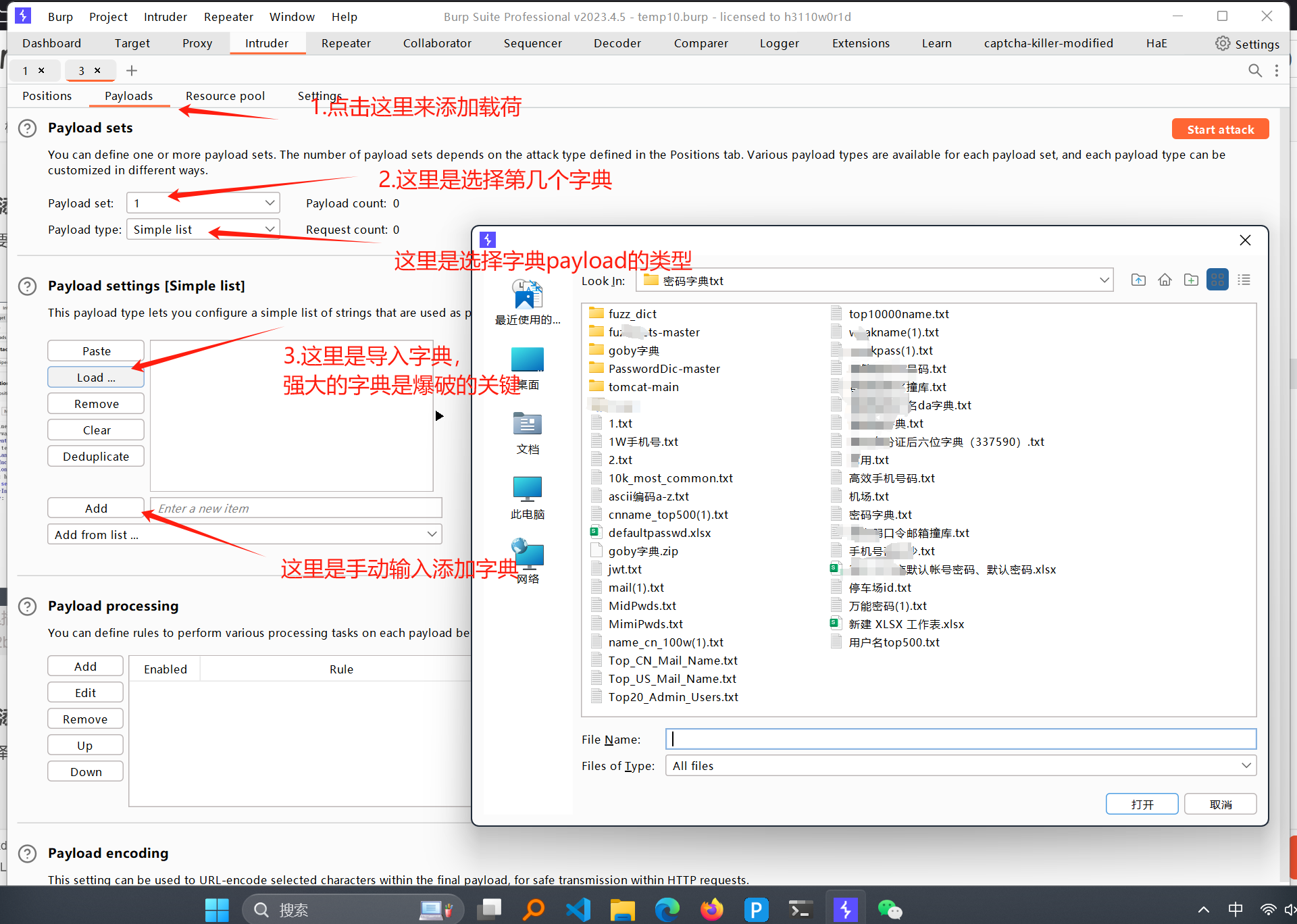Image resolution: width=1297 pixels, height=924 pixels.
Task: Click the 打开 (Open) button
Action: click(x=1142, y=804)
